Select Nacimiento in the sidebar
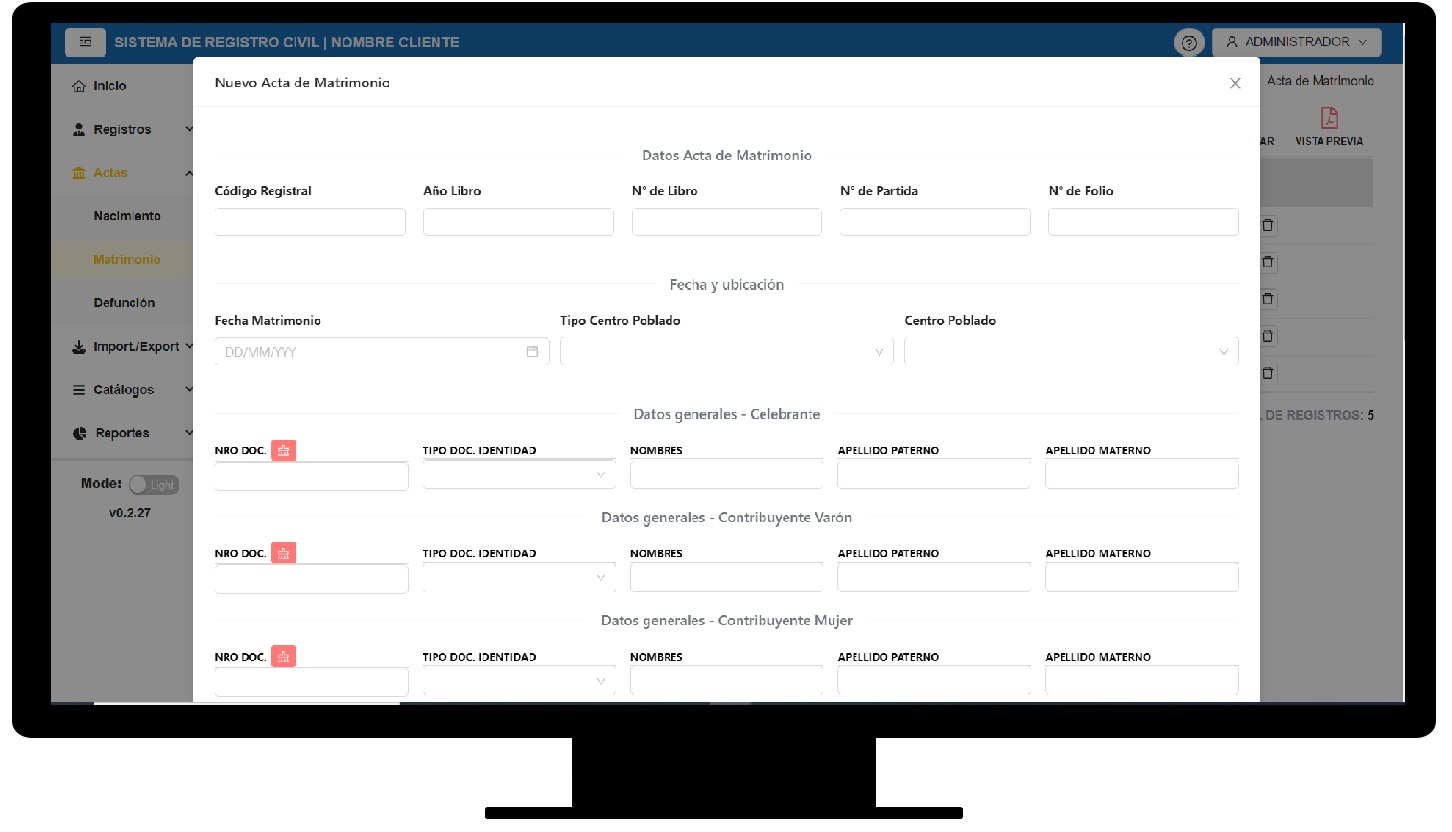This screenshot has width=1452, height=832. 126,216
